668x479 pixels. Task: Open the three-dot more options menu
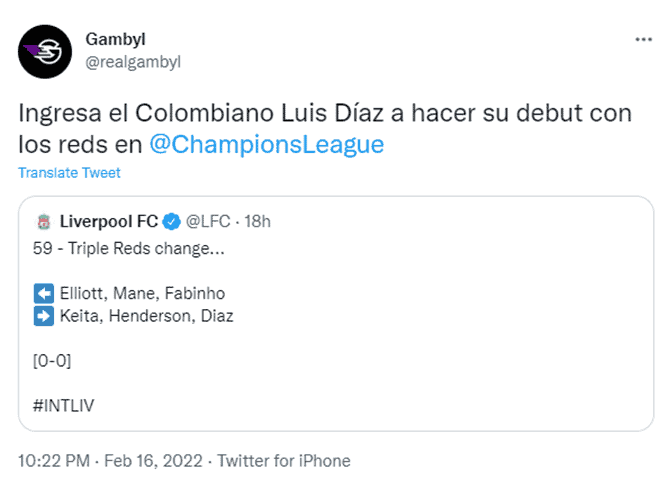pos(643,40)
